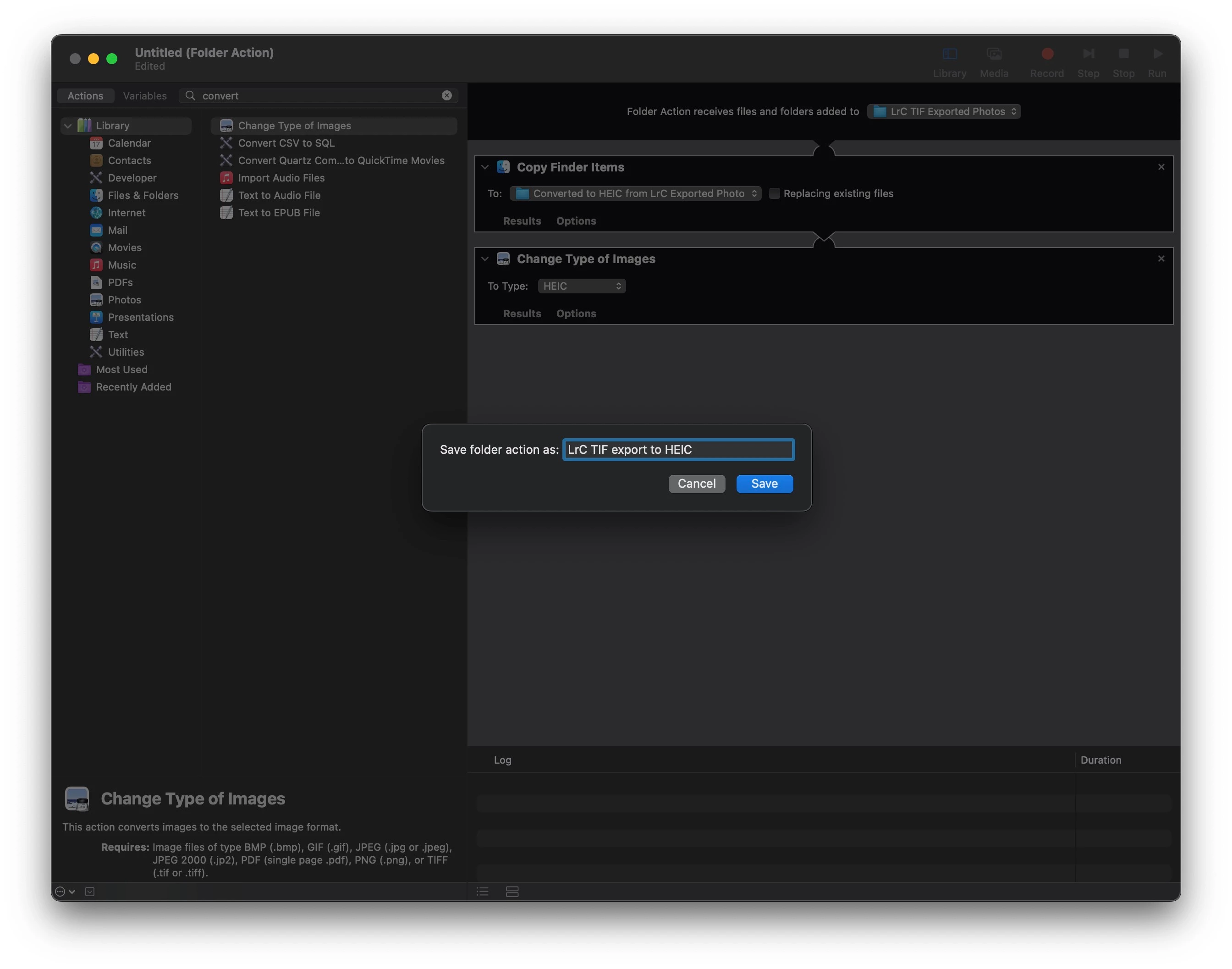Switch to the Variables tab
Viewport: 1232px width, 969px height.
tap(145, 95)
